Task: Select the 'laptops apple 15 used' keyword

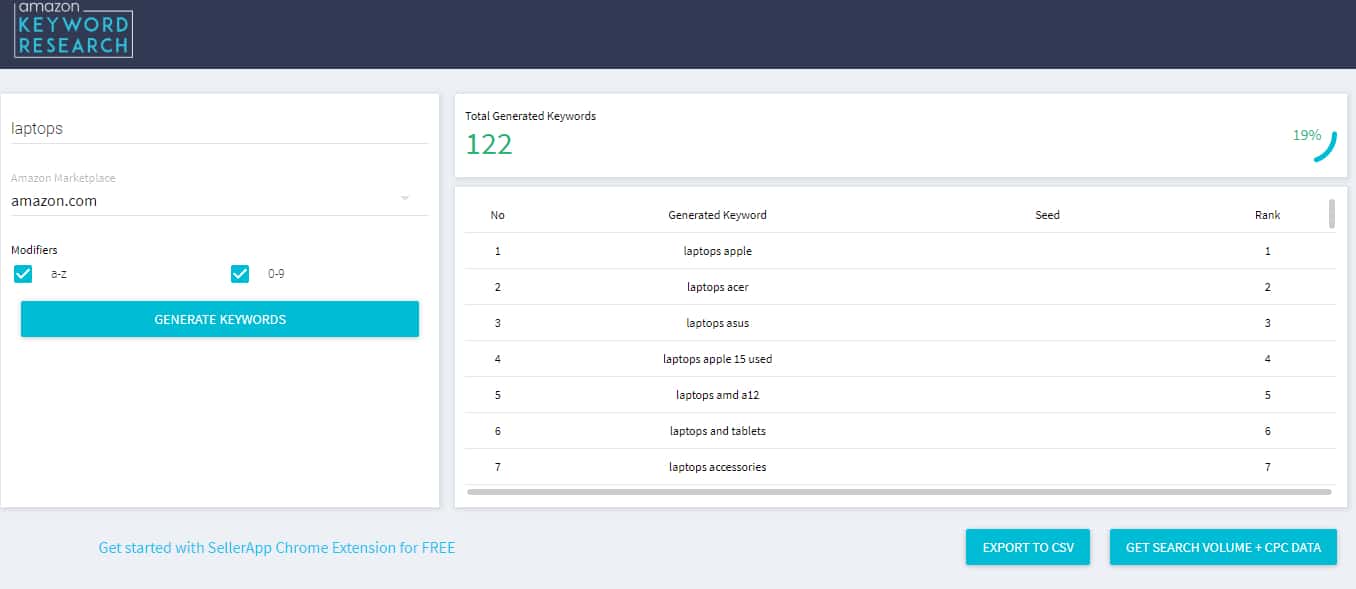Action: click(718, 359)
